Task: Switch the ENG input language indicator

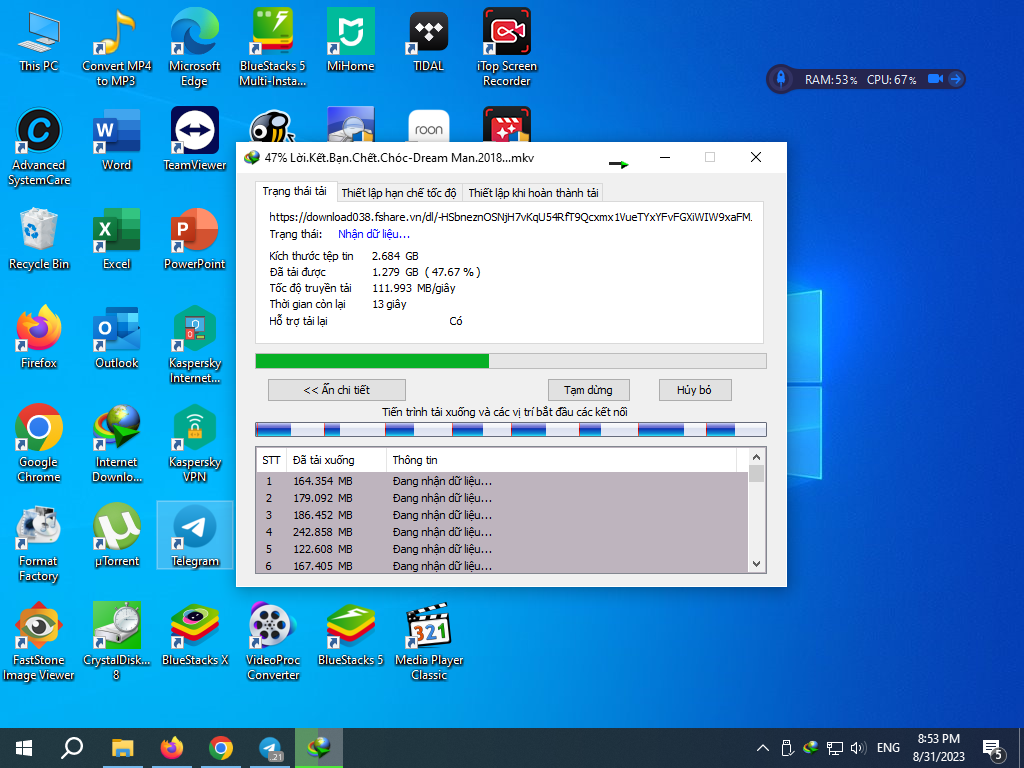Action: [x=888, y=748]
